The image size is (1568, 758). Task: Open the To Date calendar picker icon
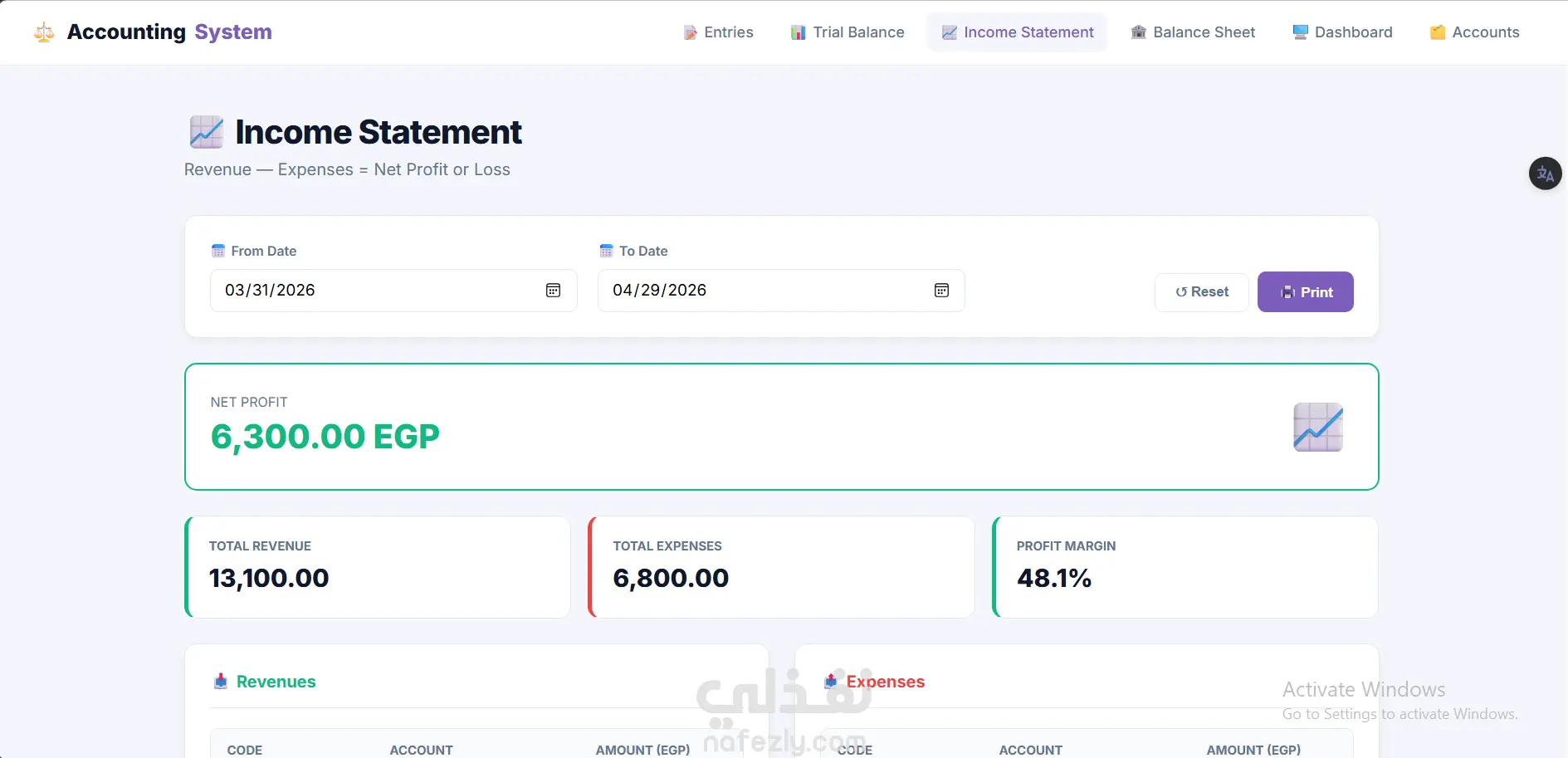coord(941,291)
